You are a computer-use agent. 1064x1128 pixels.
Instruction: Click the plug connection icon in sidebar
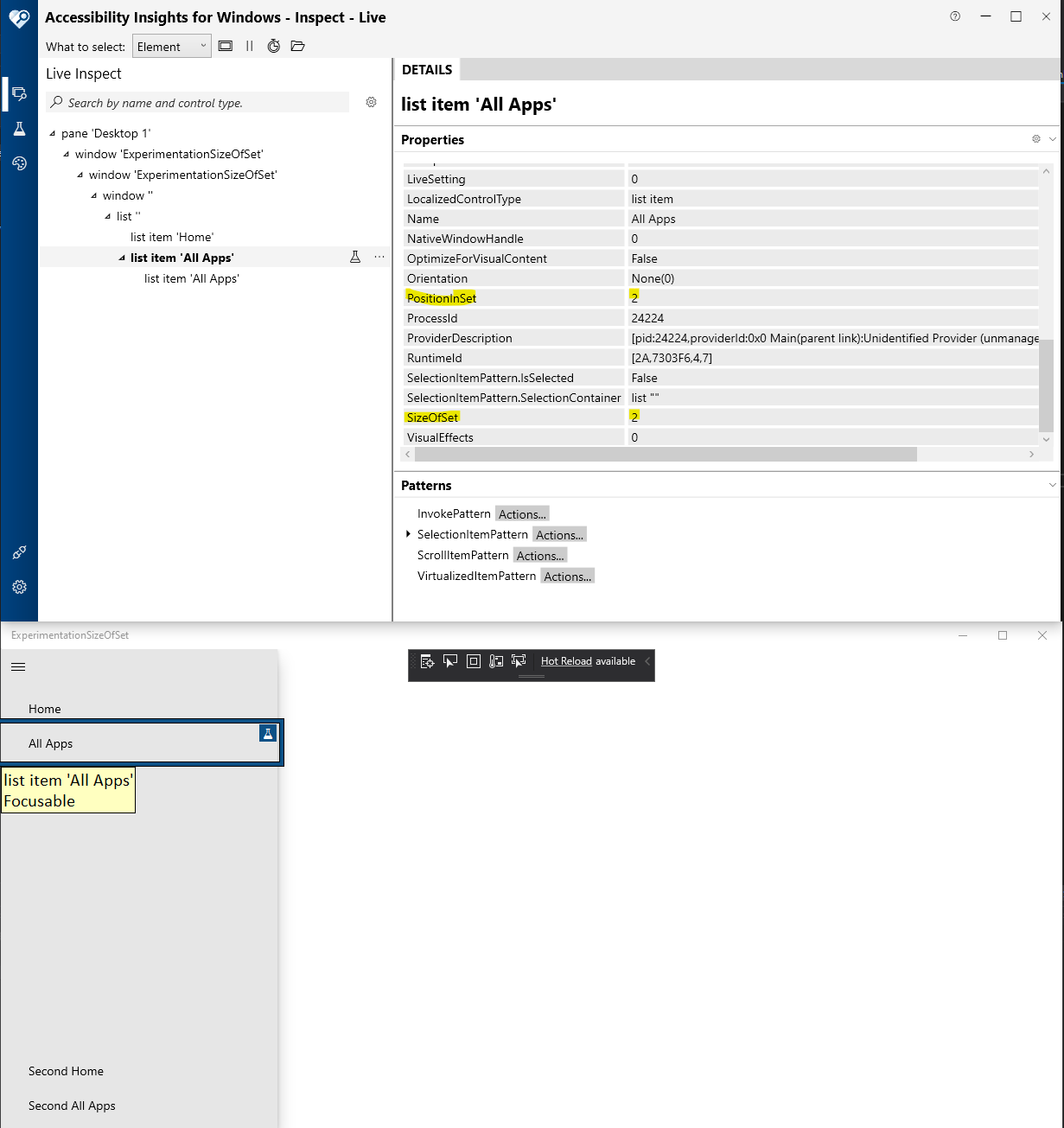click(19, 552)
